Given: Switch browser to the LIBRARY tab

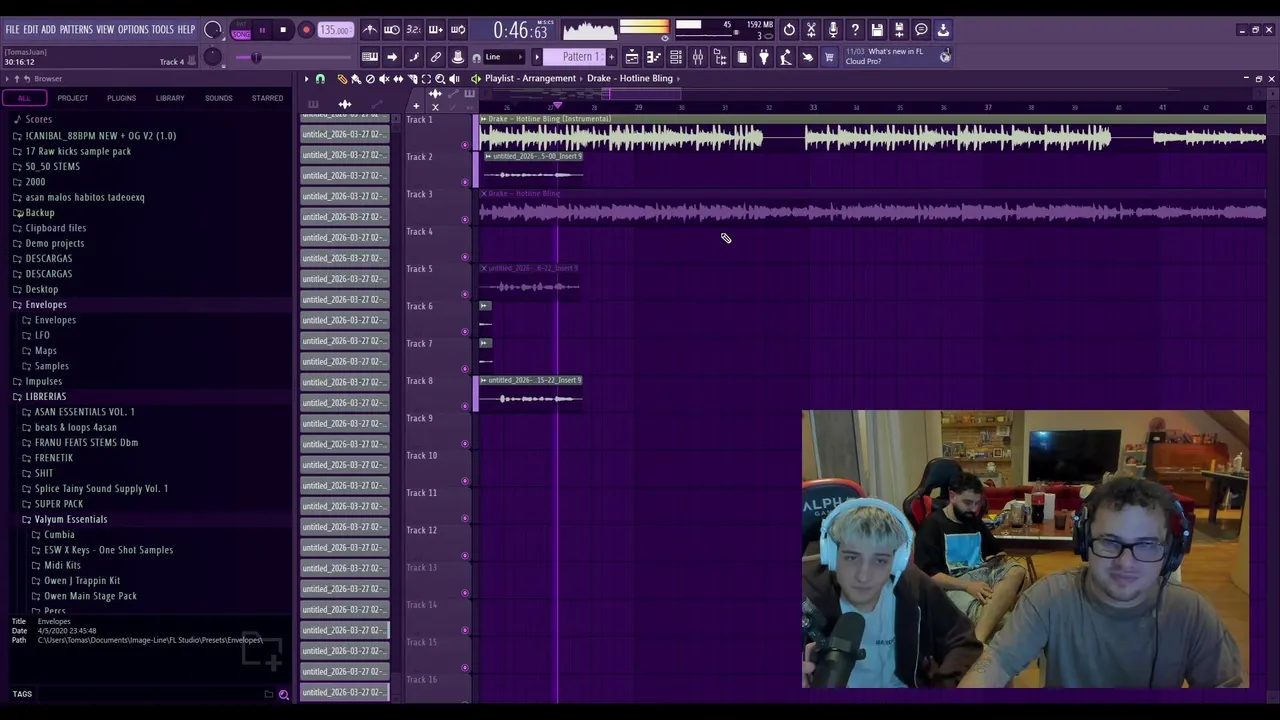Looking at the screenshot, I should coord(170,98).
